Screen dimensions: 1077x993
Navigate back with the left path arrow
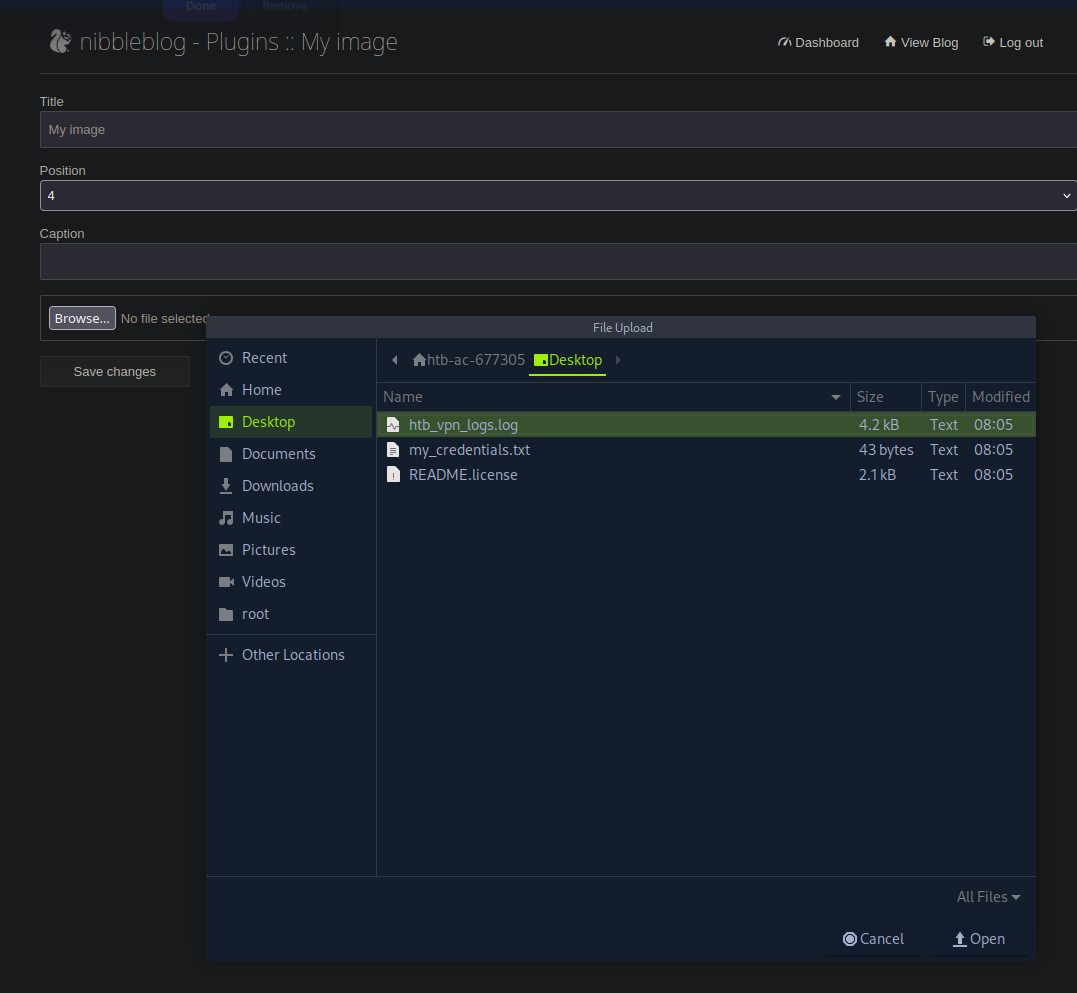[x=395, y=360]
